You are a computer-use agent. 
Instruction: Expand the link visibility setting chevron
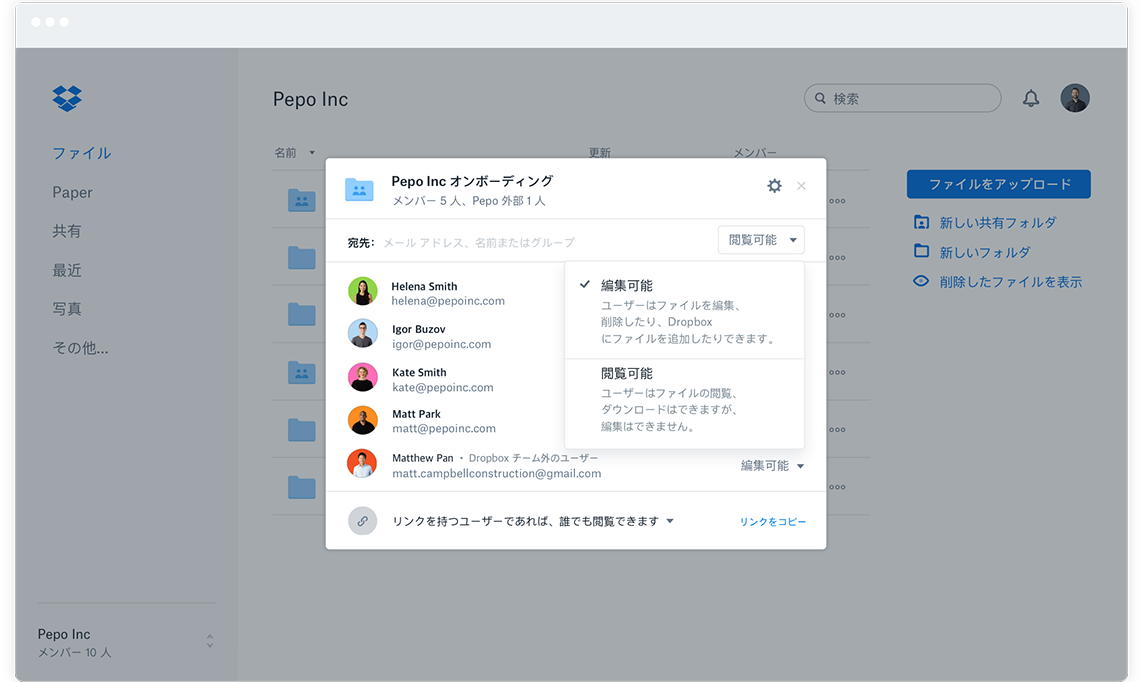671,520
